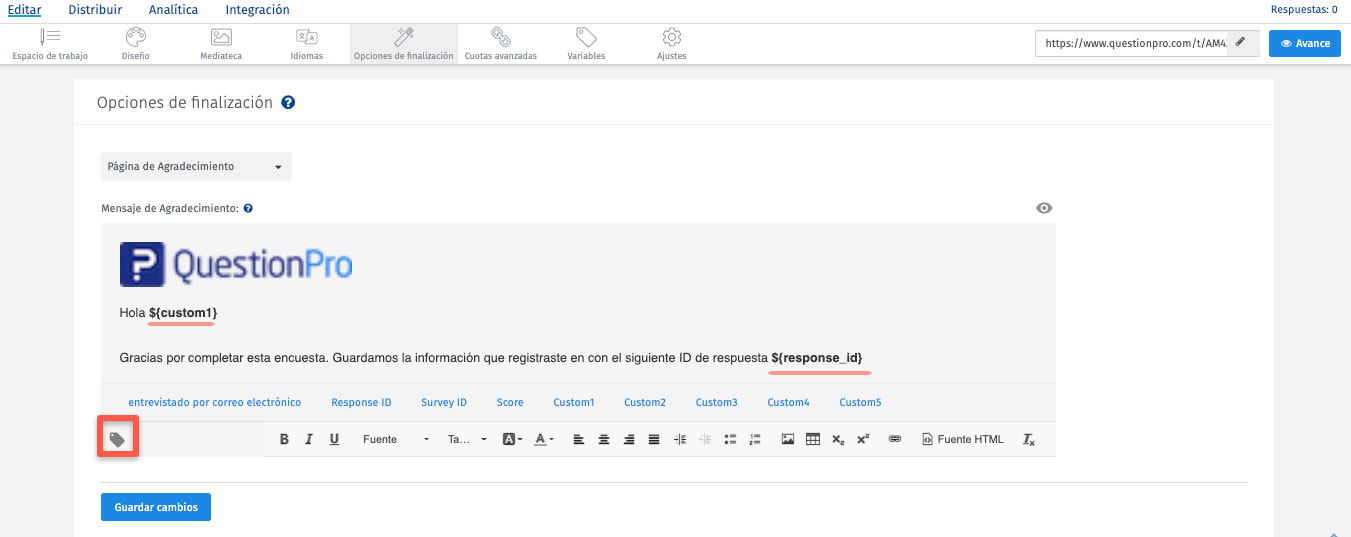Toggle the eye preview icon
The height and width of the screenshot is (537, 1351).
(1044, 208)
